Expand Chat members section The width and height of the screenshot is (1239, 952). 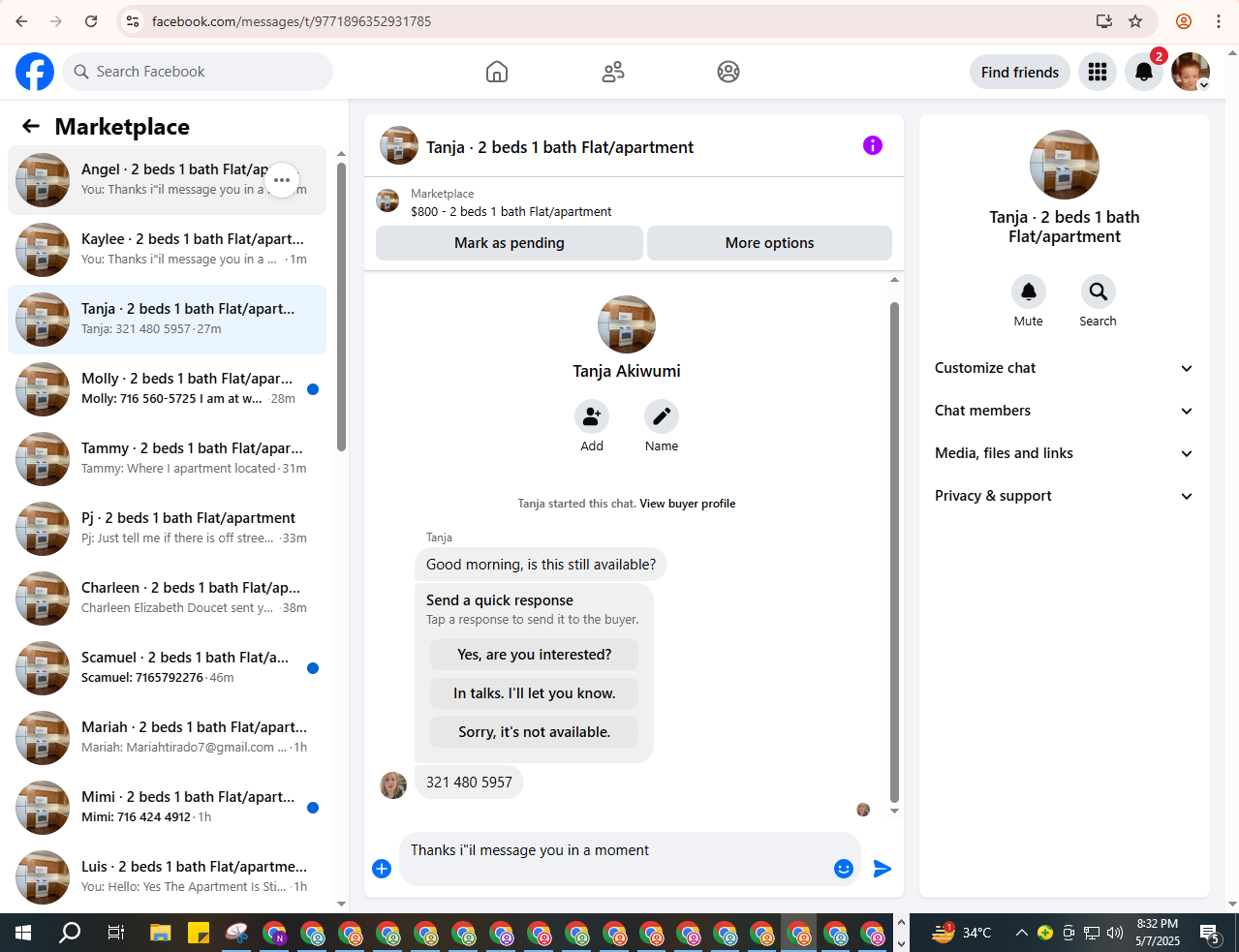click(1064, 411)
